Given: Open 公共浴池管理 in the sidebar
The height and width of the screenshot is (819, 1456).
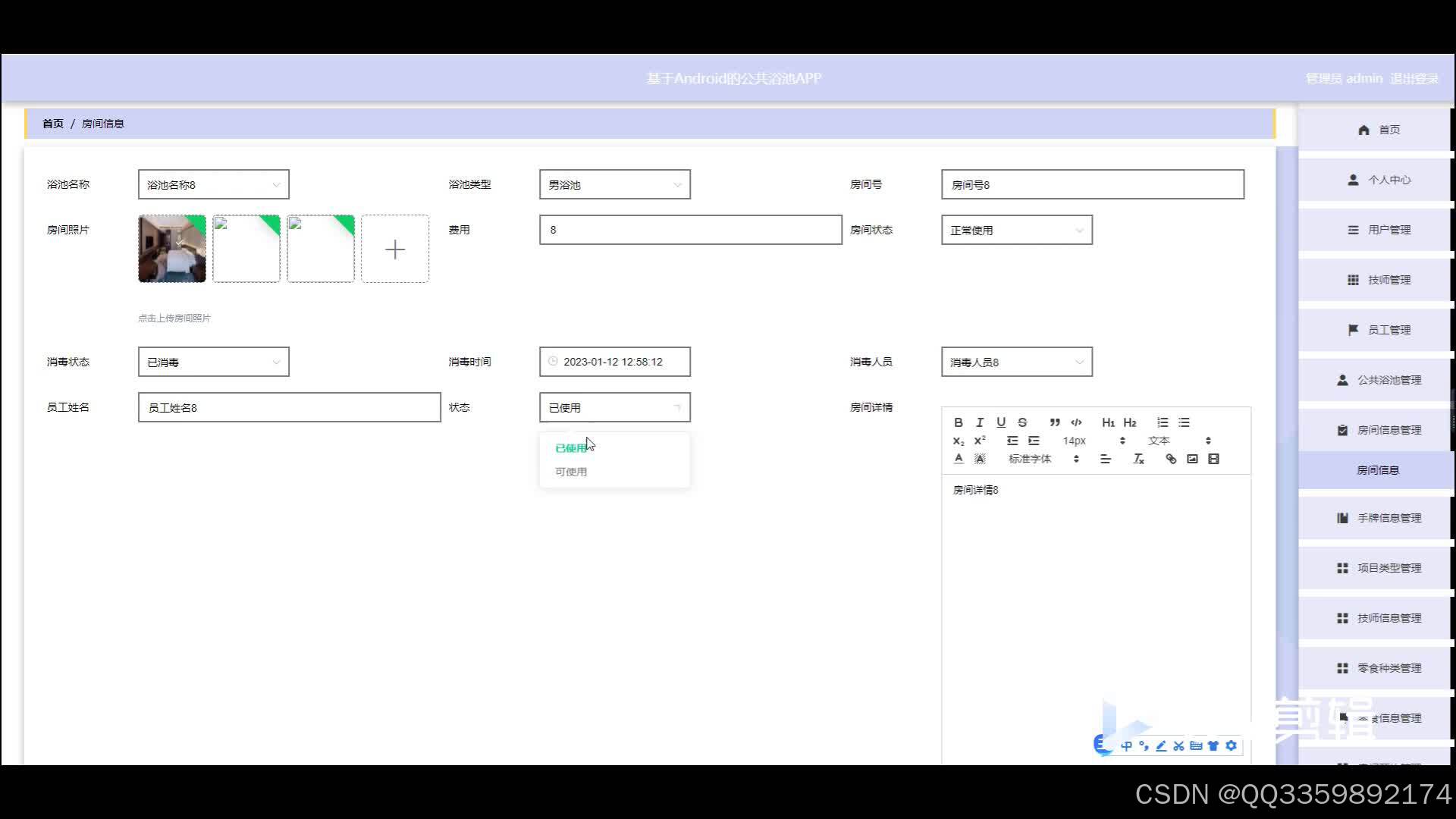Looking at the screenshot, I should click(1376, 380).
